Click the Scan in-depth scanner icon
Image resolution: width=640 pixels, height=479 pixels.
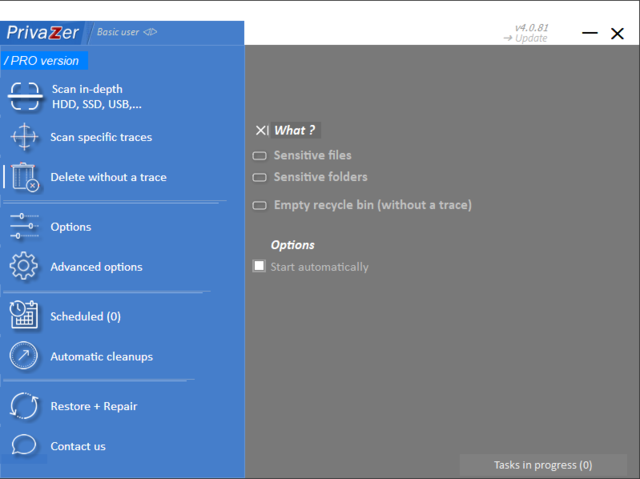(25, 96)
